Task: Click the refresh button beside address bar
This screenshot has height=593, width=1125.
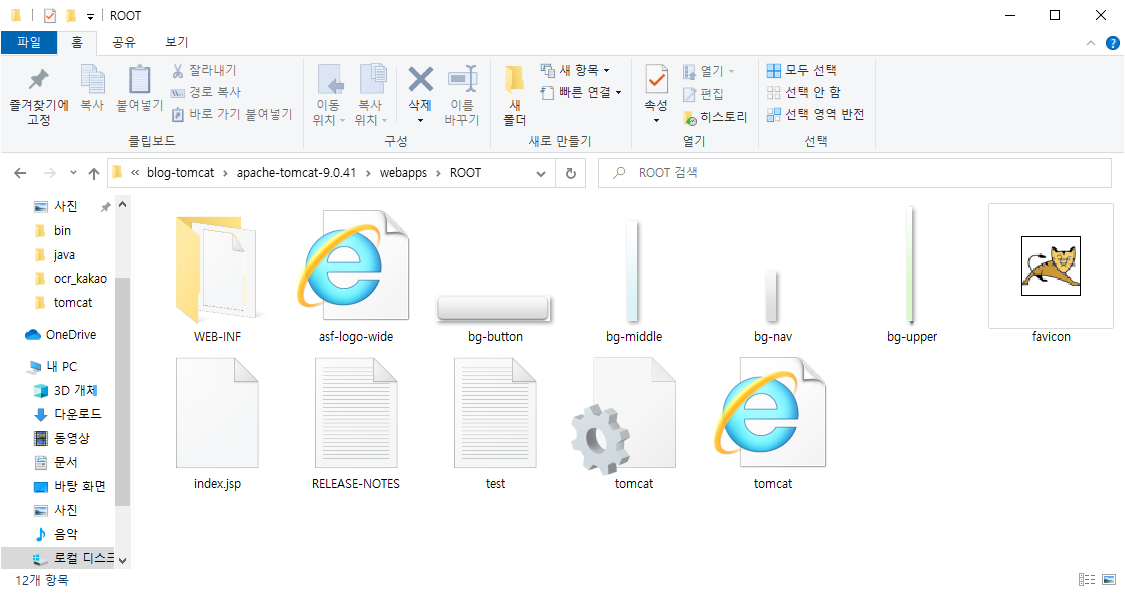Action: pyautogui.click(x=571, y=173)
